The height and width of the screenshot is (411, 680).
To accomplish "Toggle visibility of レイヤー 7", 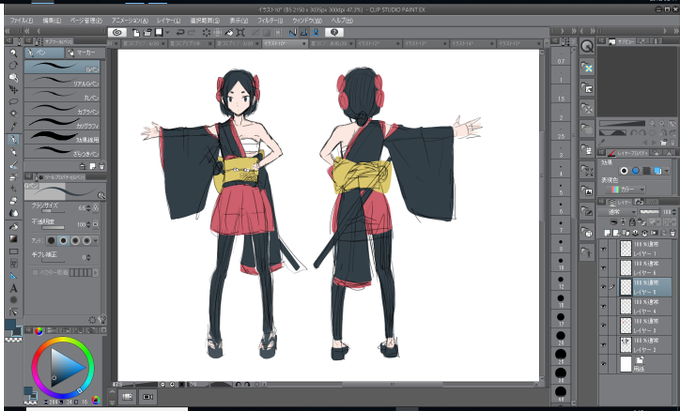I will (x=603, y=249).
